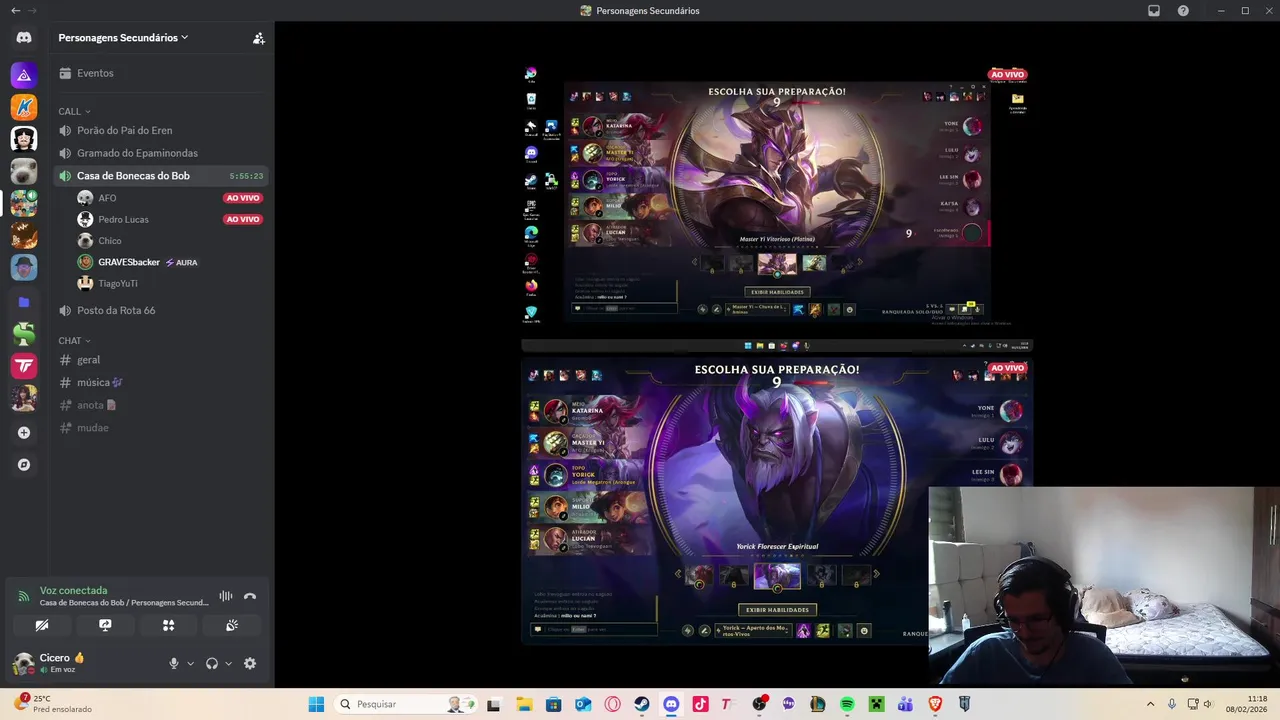Open the geral text channel
This screenshot has height=720, width=1280.
pos(162,360)
